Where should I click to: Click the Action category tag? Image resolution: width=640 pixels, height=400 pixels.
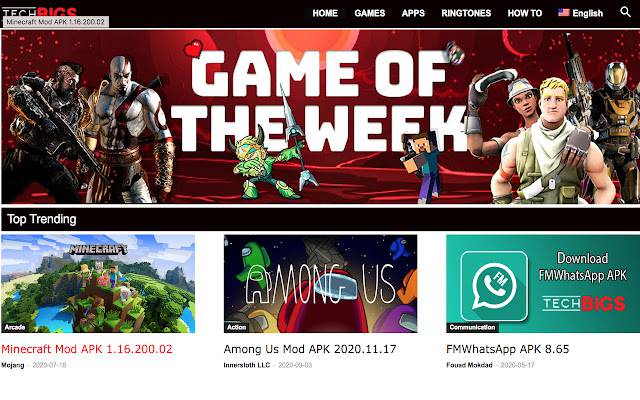click(x=237, y=327)
